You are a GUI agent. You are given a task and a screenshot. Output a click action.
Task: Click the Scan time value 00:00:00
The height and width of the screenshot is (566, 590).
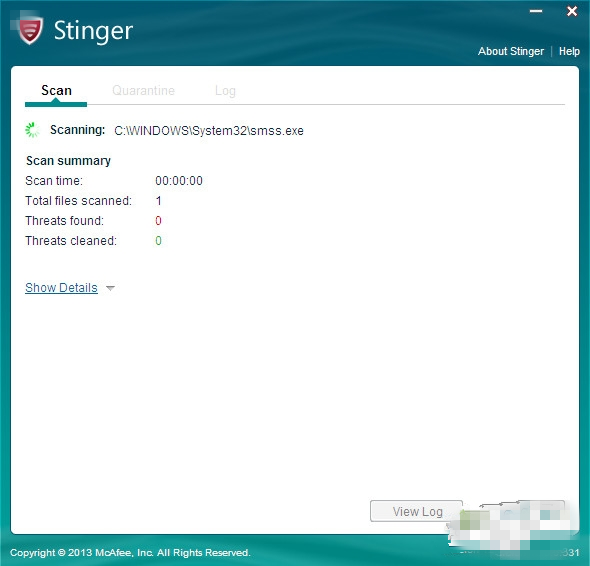179,181
